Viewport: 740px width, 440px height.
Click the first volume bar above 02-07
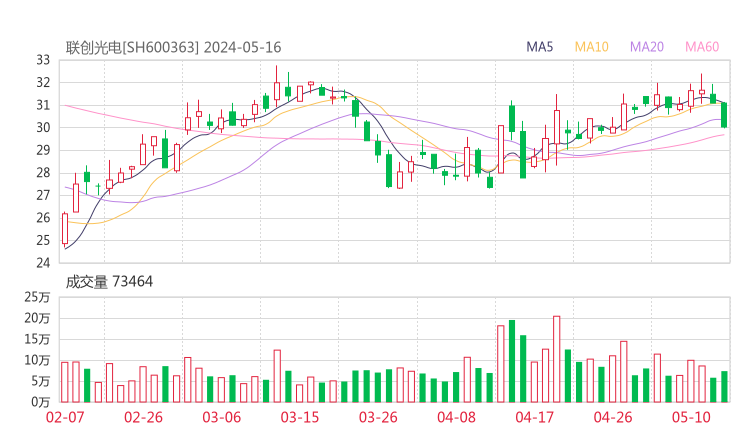click(x=65, y=382)
